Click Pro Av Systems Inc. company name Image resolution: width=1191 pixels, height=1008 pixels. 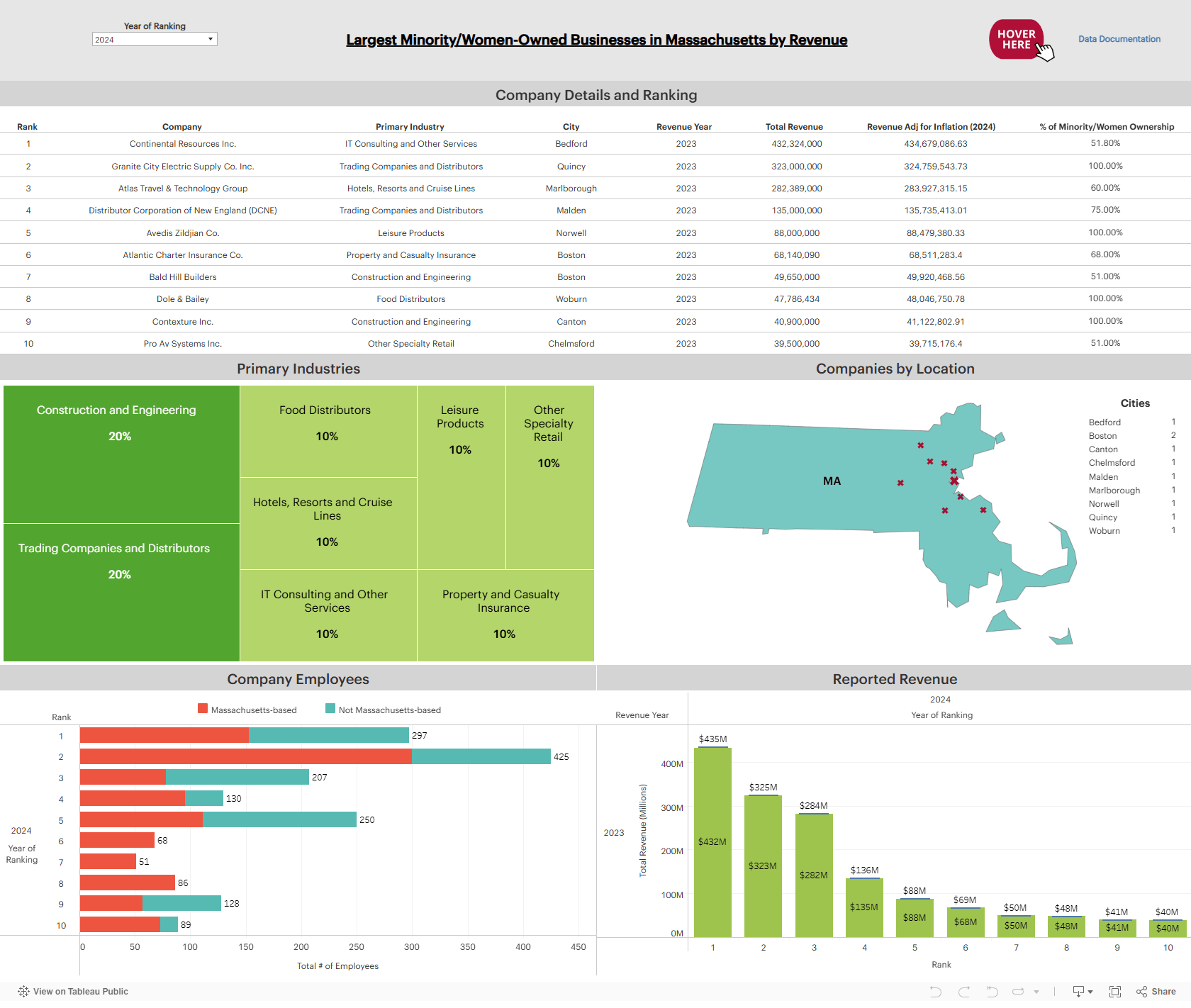click(183, 344)
